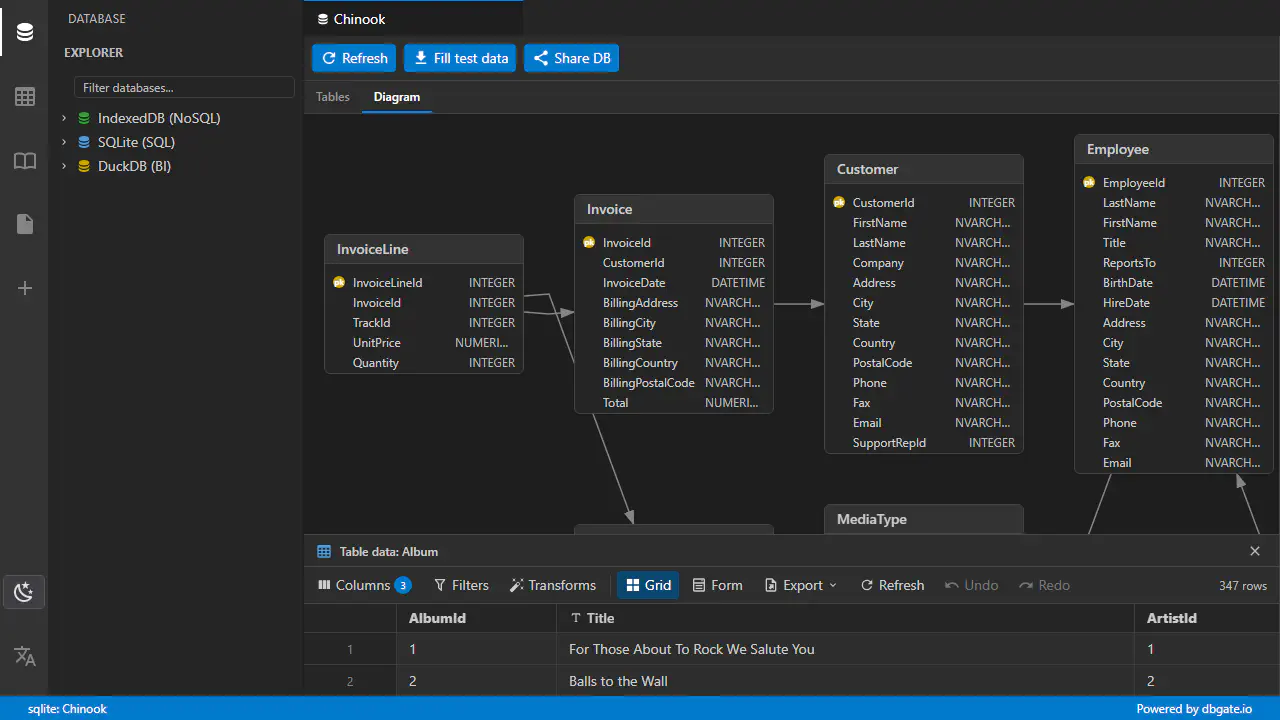Open the Columns selector
Screen dimensions: 1280x720
pyautogui.click(x=364, y=585)
